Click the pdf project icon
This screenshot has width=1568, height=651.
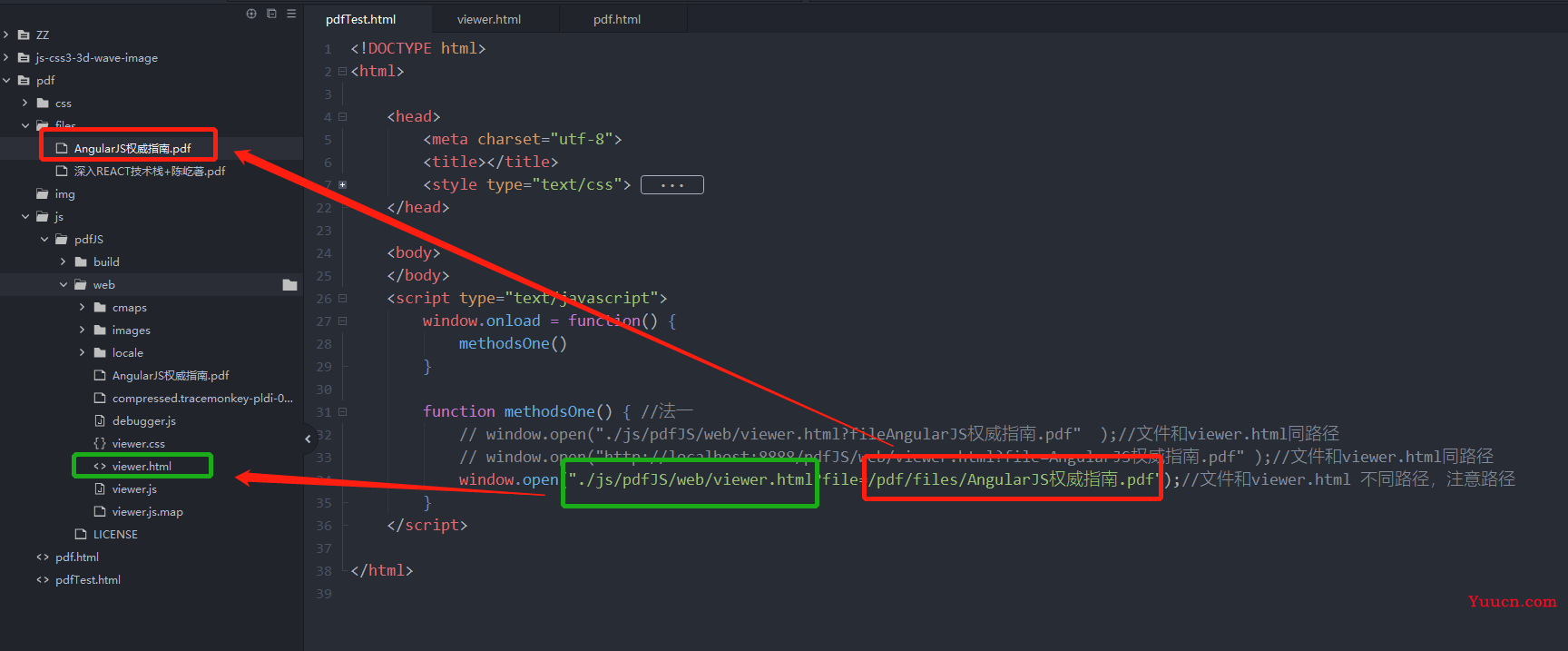click(x=24, y=81)
